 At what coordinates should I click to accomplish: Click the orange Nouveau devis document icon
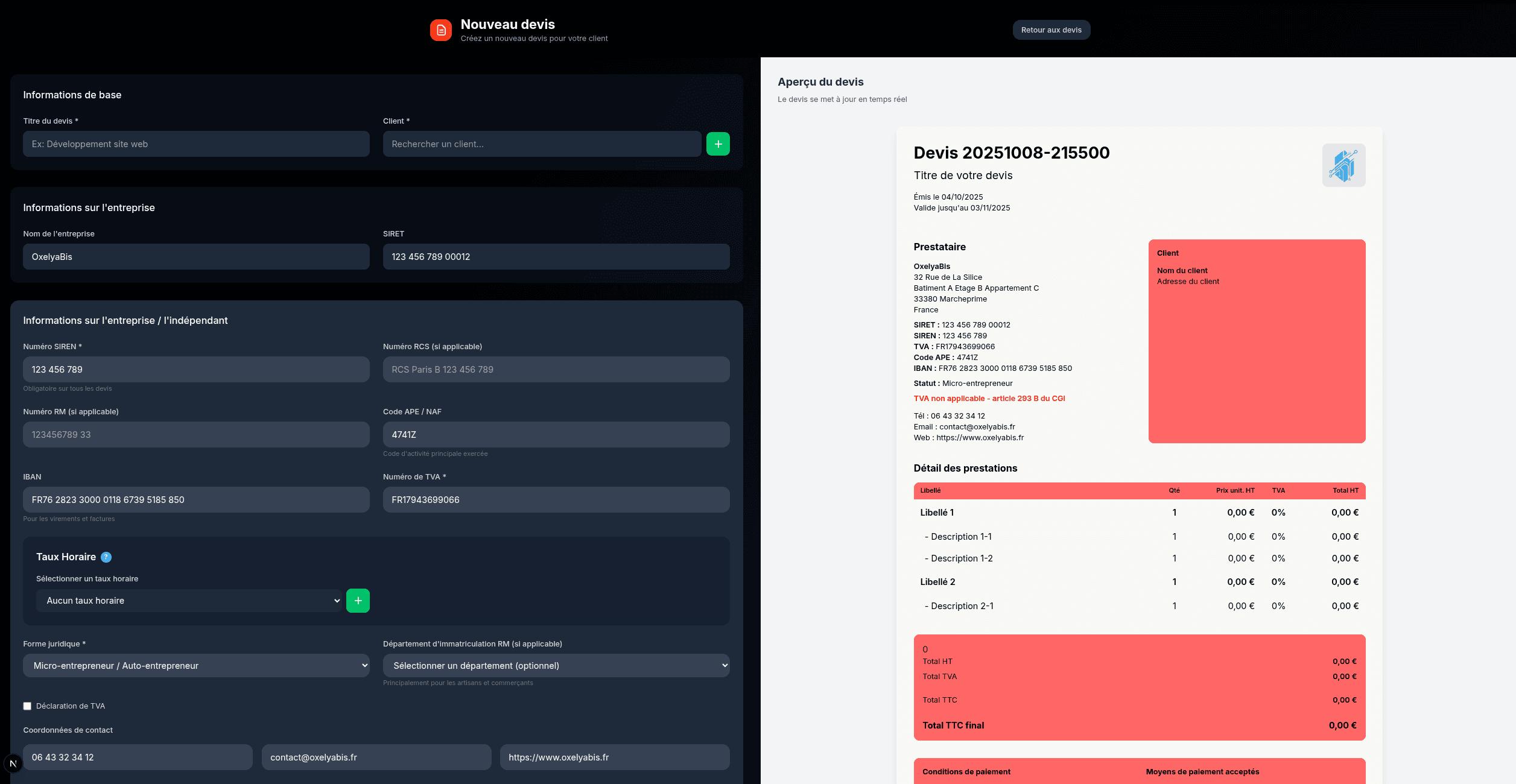[441, 30]
